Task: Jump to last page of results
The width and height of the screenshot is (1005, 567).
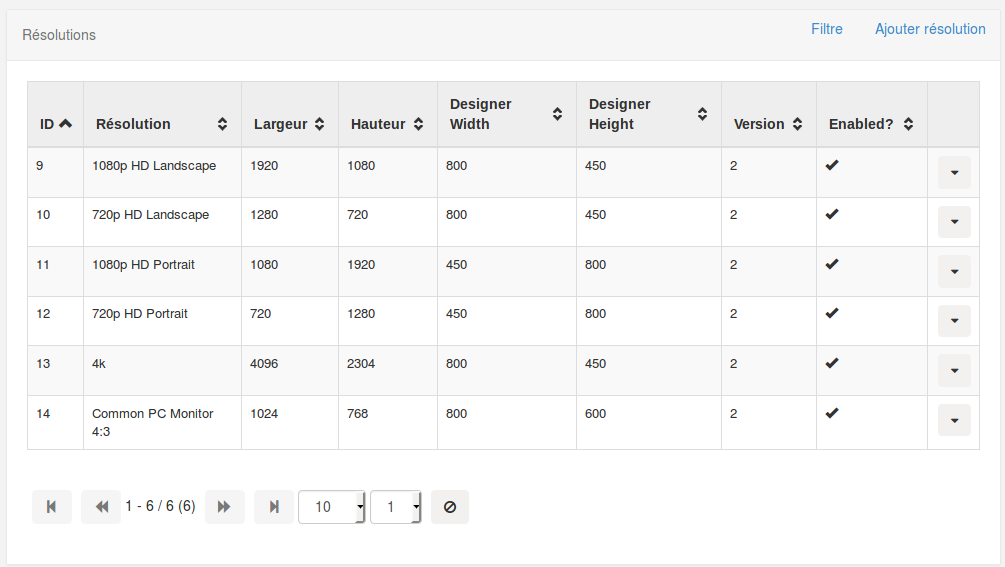Action: [x=273, y=507]
